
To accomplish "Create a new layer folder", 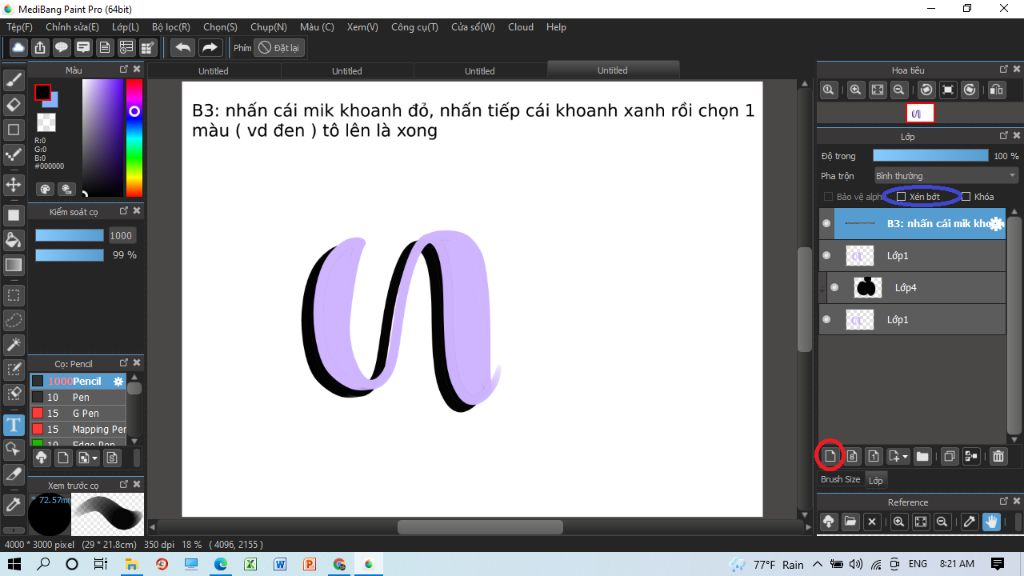I will tap(922, 456).
